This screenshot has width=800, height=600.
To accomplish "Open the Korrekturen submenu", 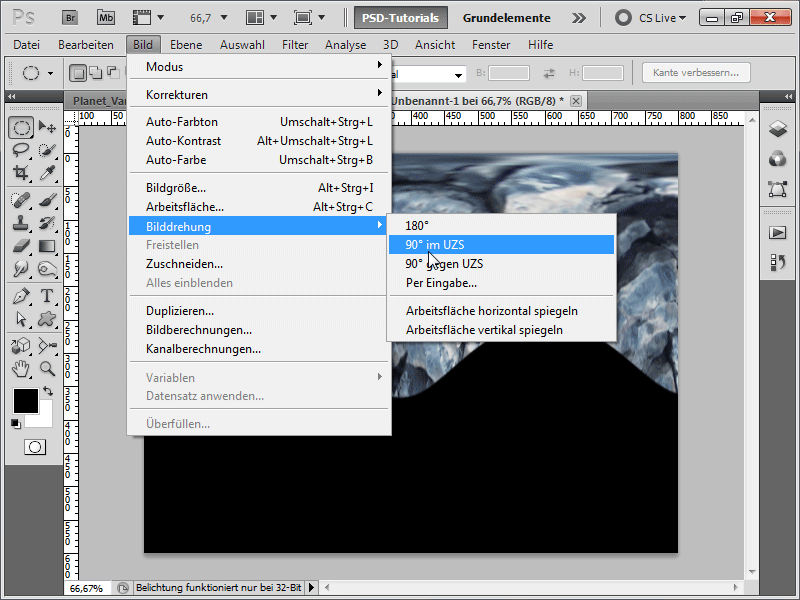I will pyautogui.click(x=258, y=95).
